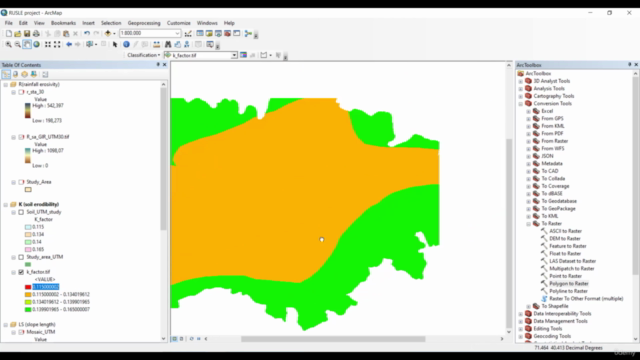Open the Selection menu
The width and height of the screenshot is (640, 360).
coord(111,23)
